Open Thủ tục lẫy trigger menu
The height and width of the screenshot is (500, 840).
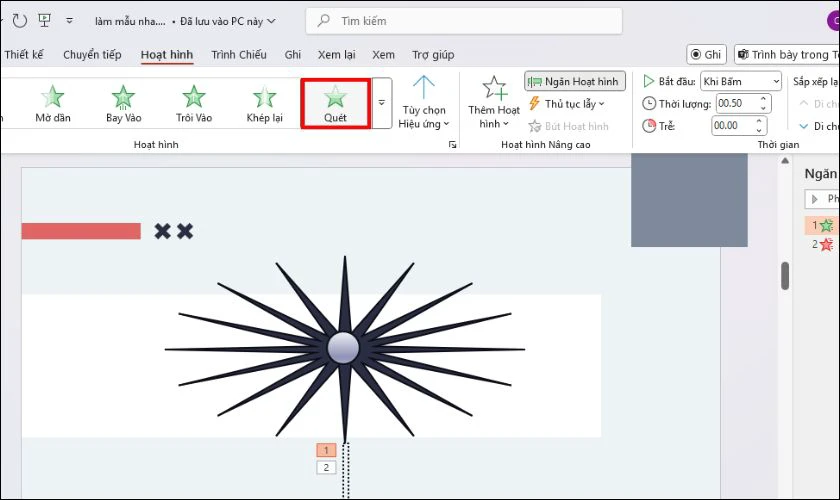(x=567, y=103)
